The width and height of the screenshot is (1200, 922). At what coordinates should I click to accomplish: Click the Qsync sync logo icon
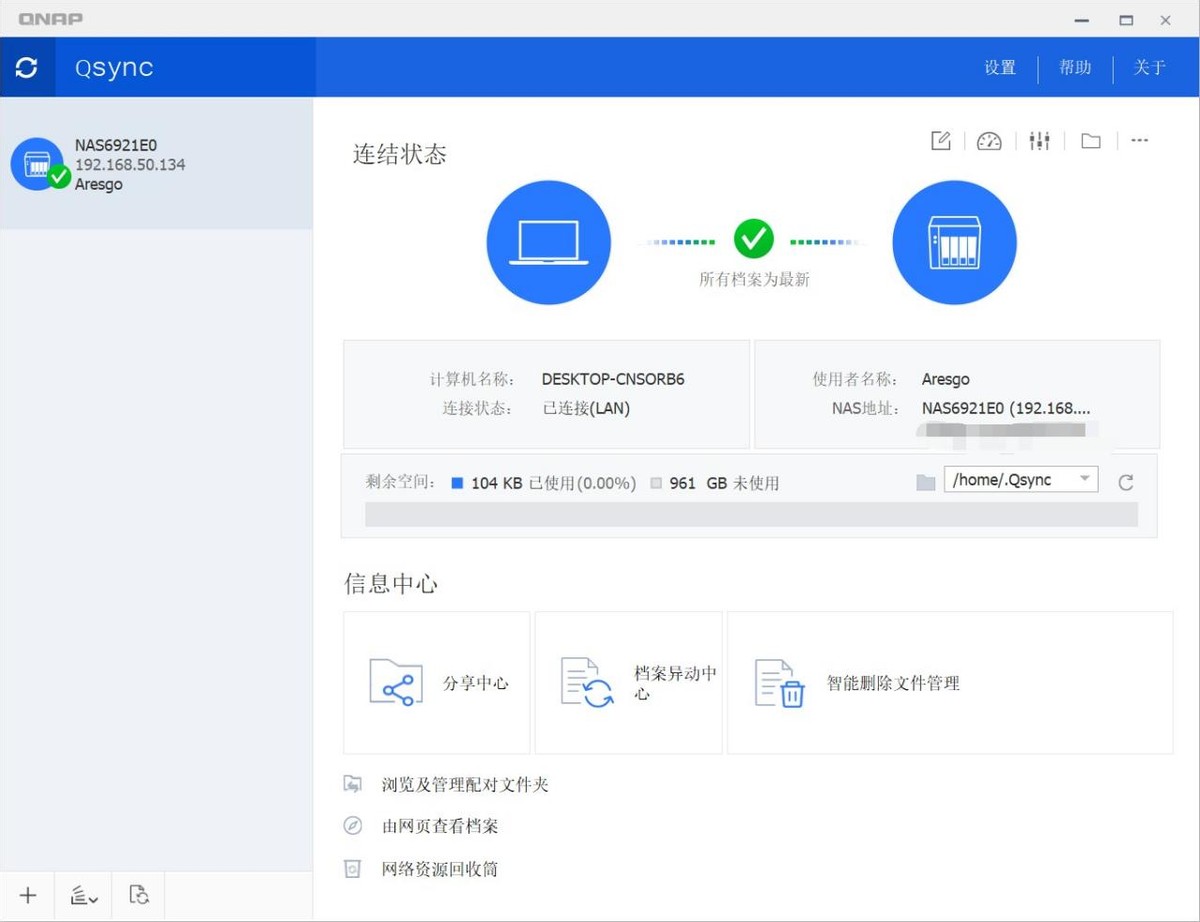point(27,67)
